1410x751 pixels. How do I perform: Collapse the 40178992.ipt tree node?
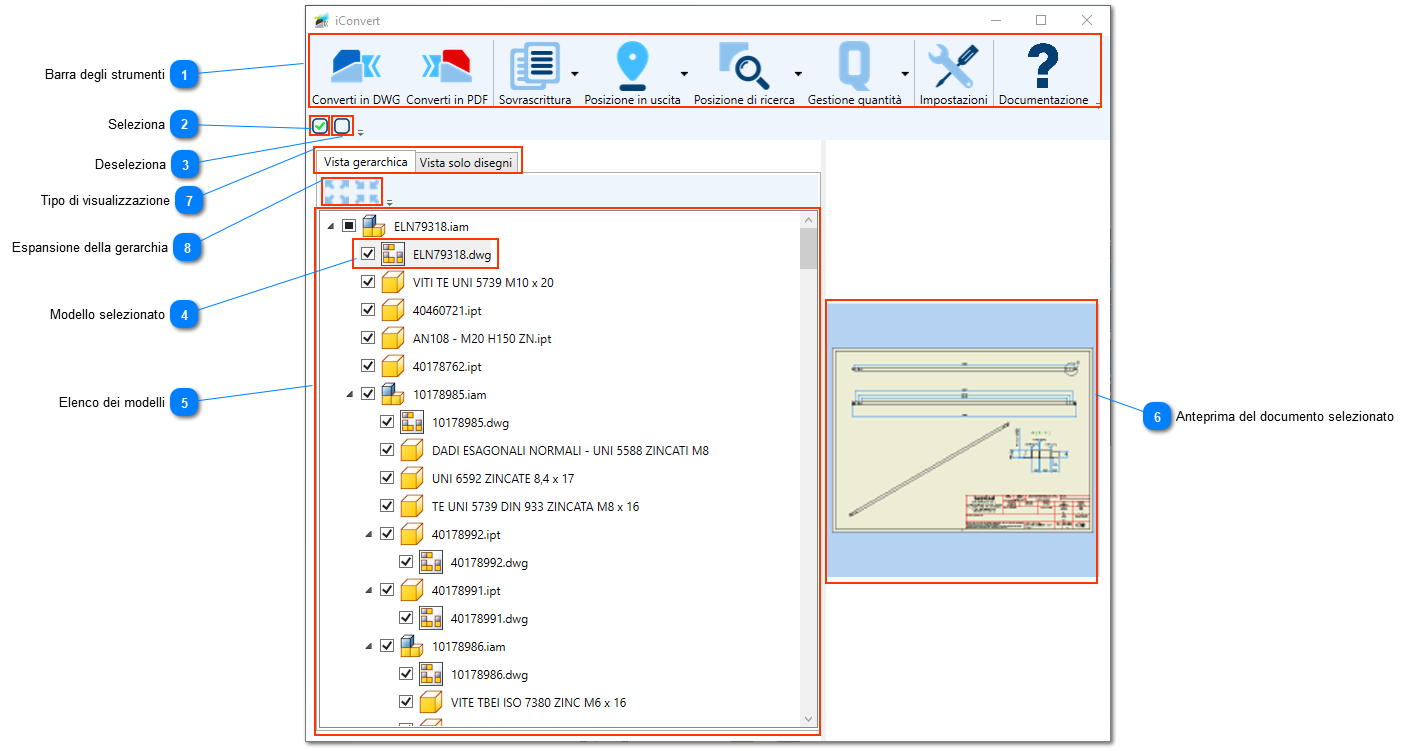pyautogui.click(x=369, y=535)
